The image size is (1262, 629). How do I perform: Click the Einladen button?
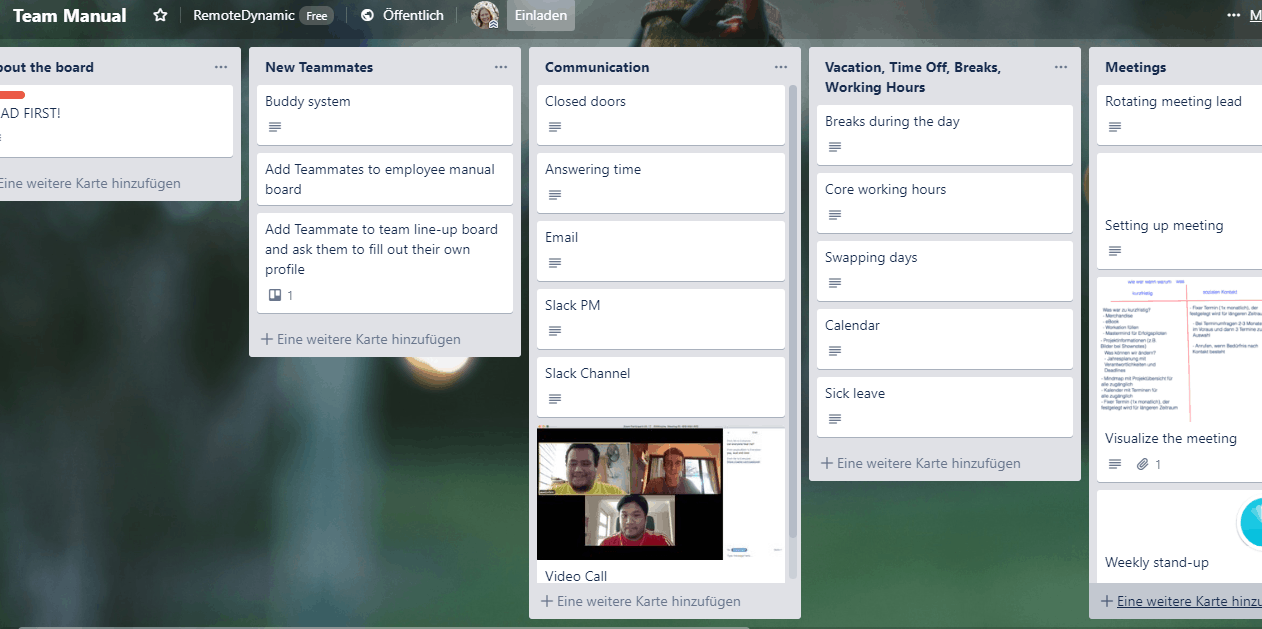click(540, 15)
